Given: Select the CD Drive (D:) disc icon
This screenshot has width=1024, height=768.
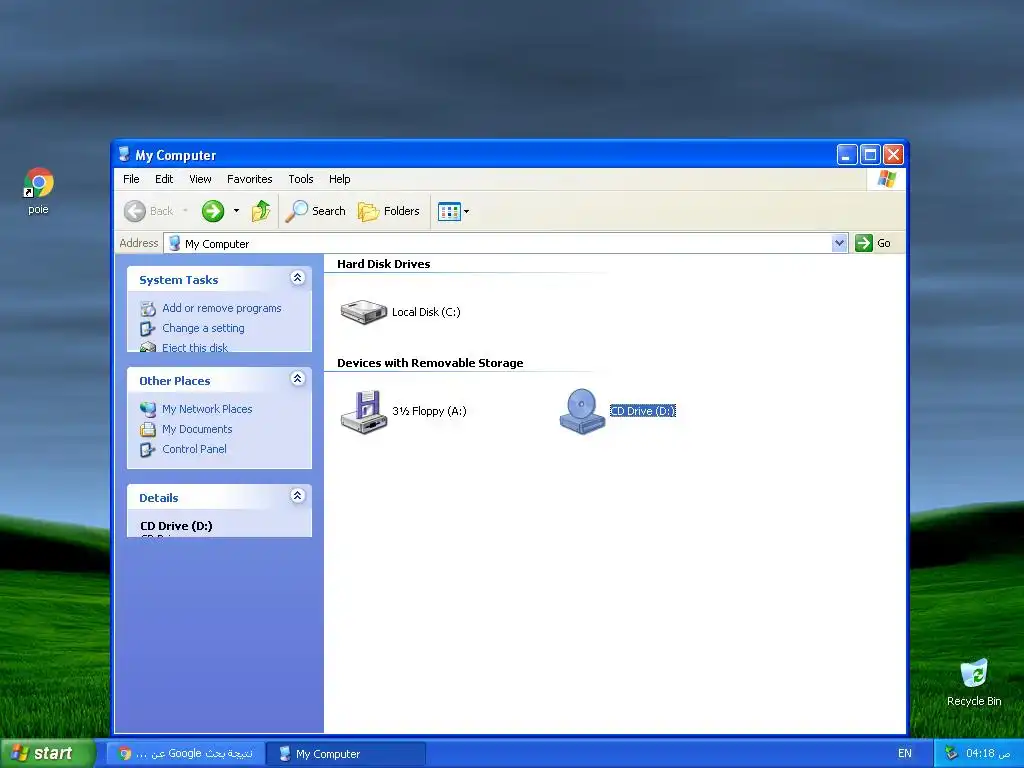Looking at the screenshot, I should tap(582, 411).
